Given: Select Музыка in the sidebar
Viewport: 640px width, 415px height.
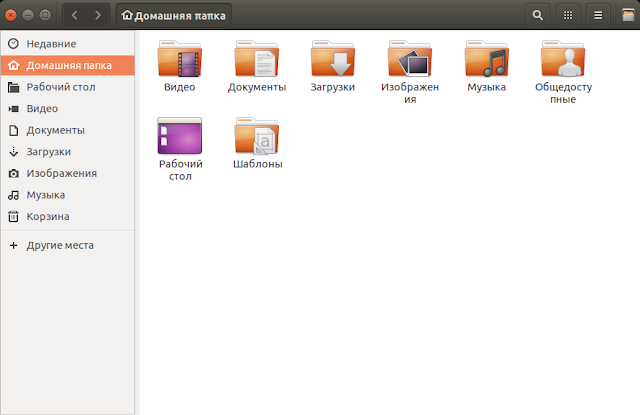Looking at the screenshot, I should click(68, 195).
